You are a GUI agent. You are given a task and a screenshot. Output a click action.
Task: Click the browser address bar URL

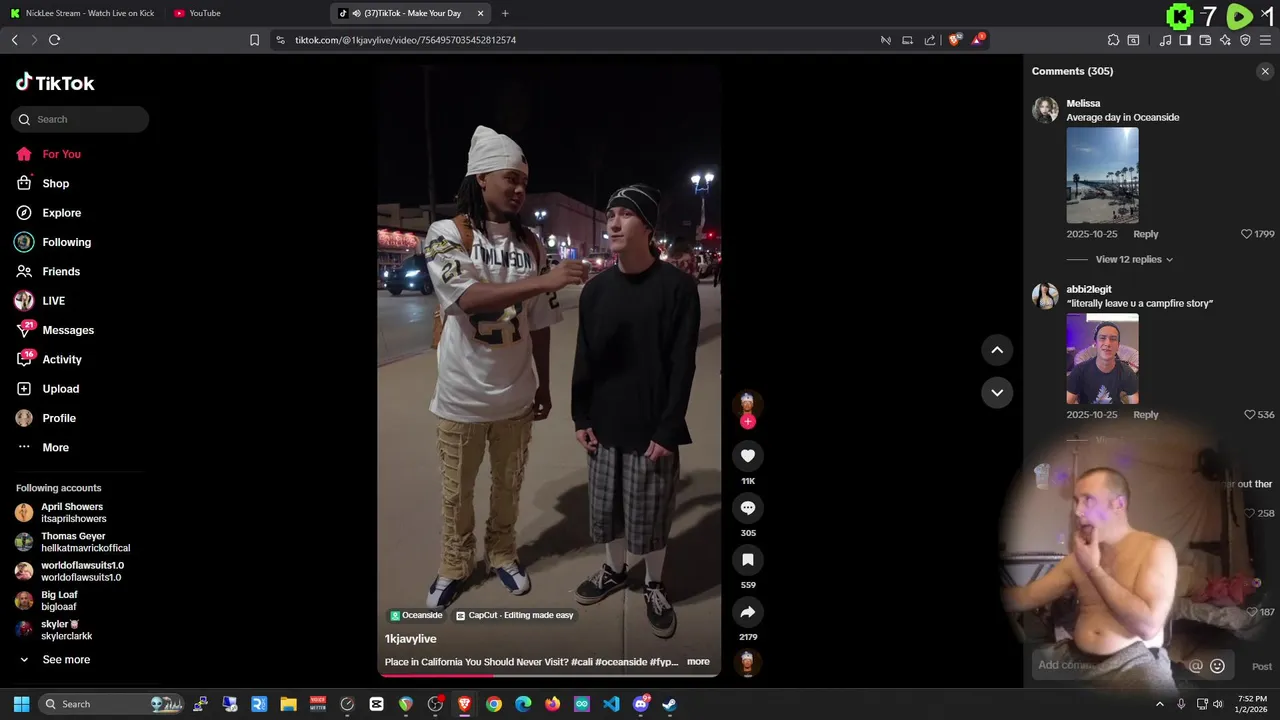tap(405, 40)
